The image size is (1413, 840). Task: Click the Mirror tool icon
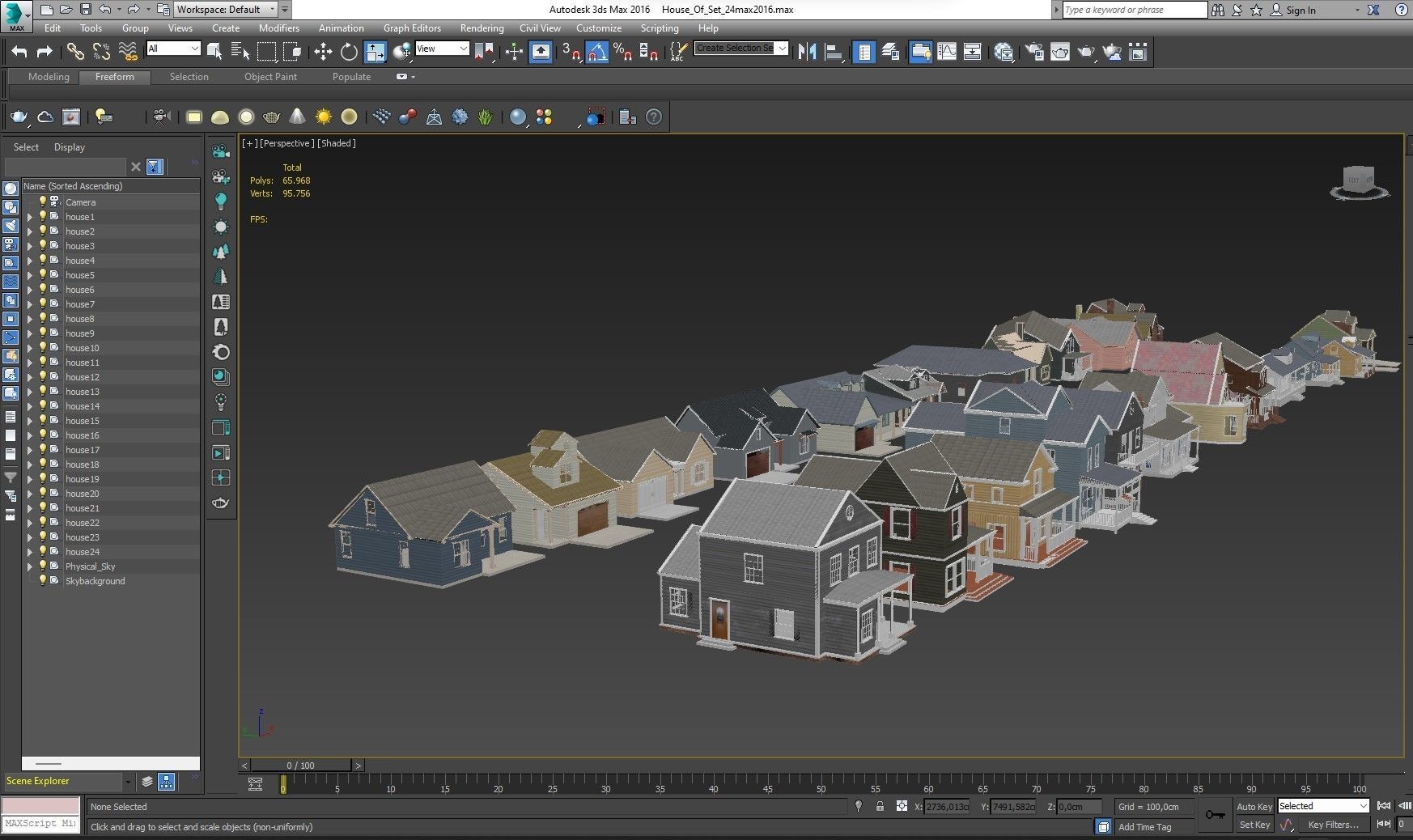pos(807,52)
